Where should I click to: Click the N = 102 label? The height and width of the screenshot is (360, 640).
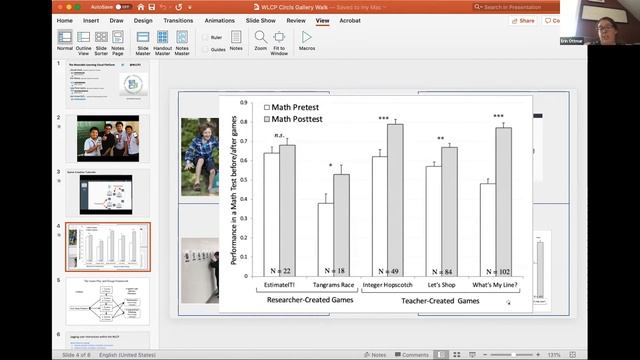498,271
